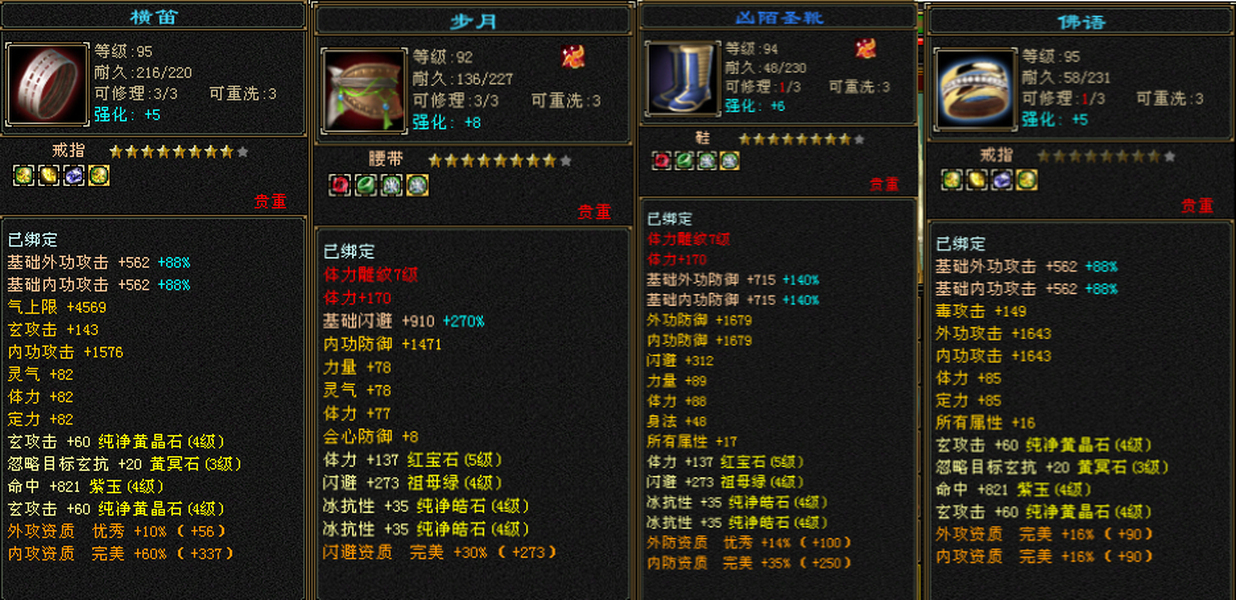Click 强化 +8 text in 步月 panel
Screen dimensions: 1236x600
447,122
